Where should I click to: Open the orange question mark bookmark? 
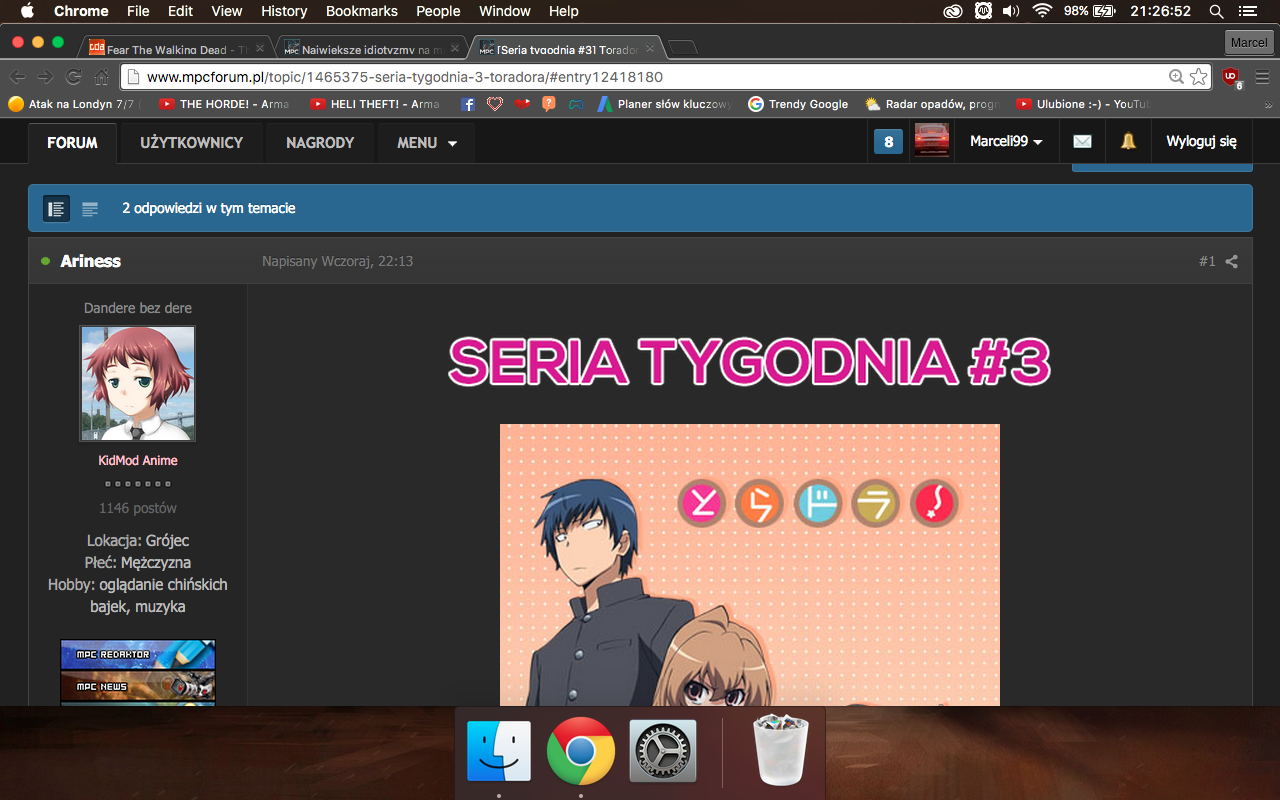coord(549,104)
